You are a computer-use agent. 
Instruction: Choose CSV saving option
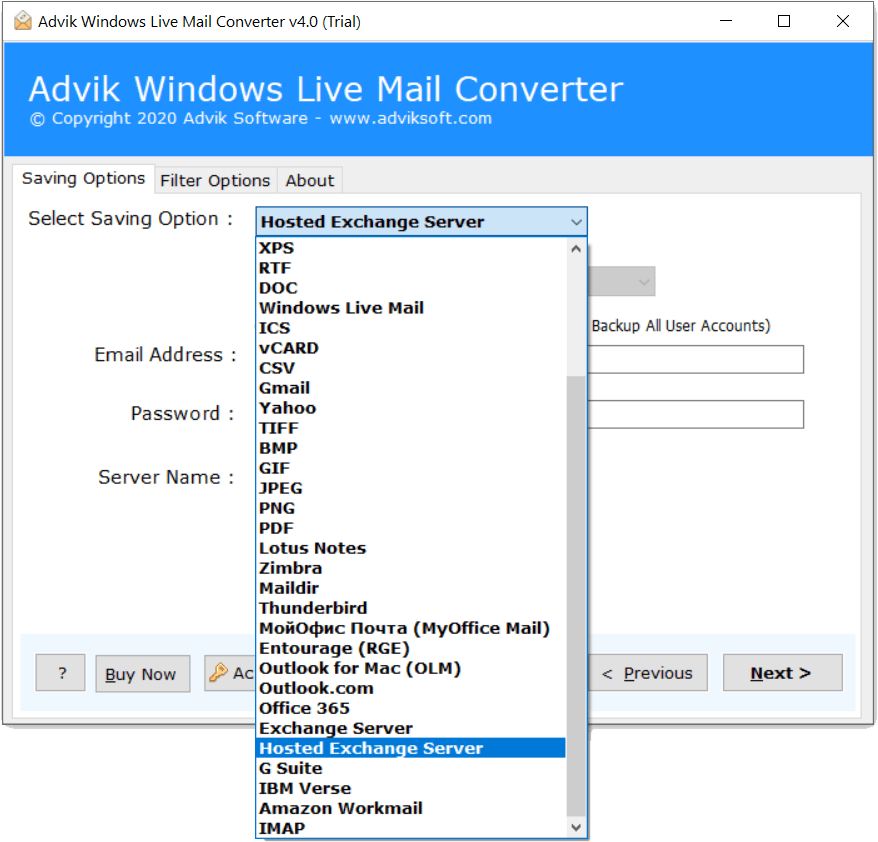coord(411,368)
